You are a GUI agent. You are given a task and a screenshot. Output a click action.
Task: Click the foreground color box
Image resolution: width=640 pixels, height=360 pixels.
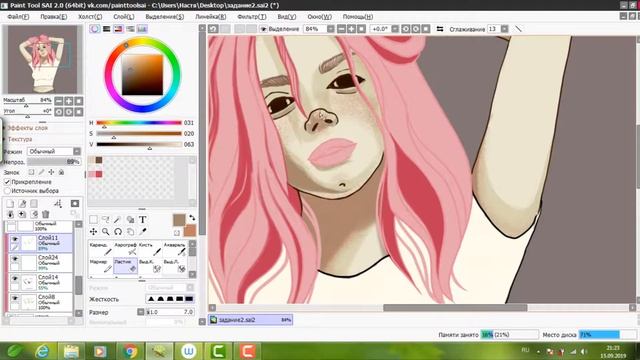tap(179, 220)
